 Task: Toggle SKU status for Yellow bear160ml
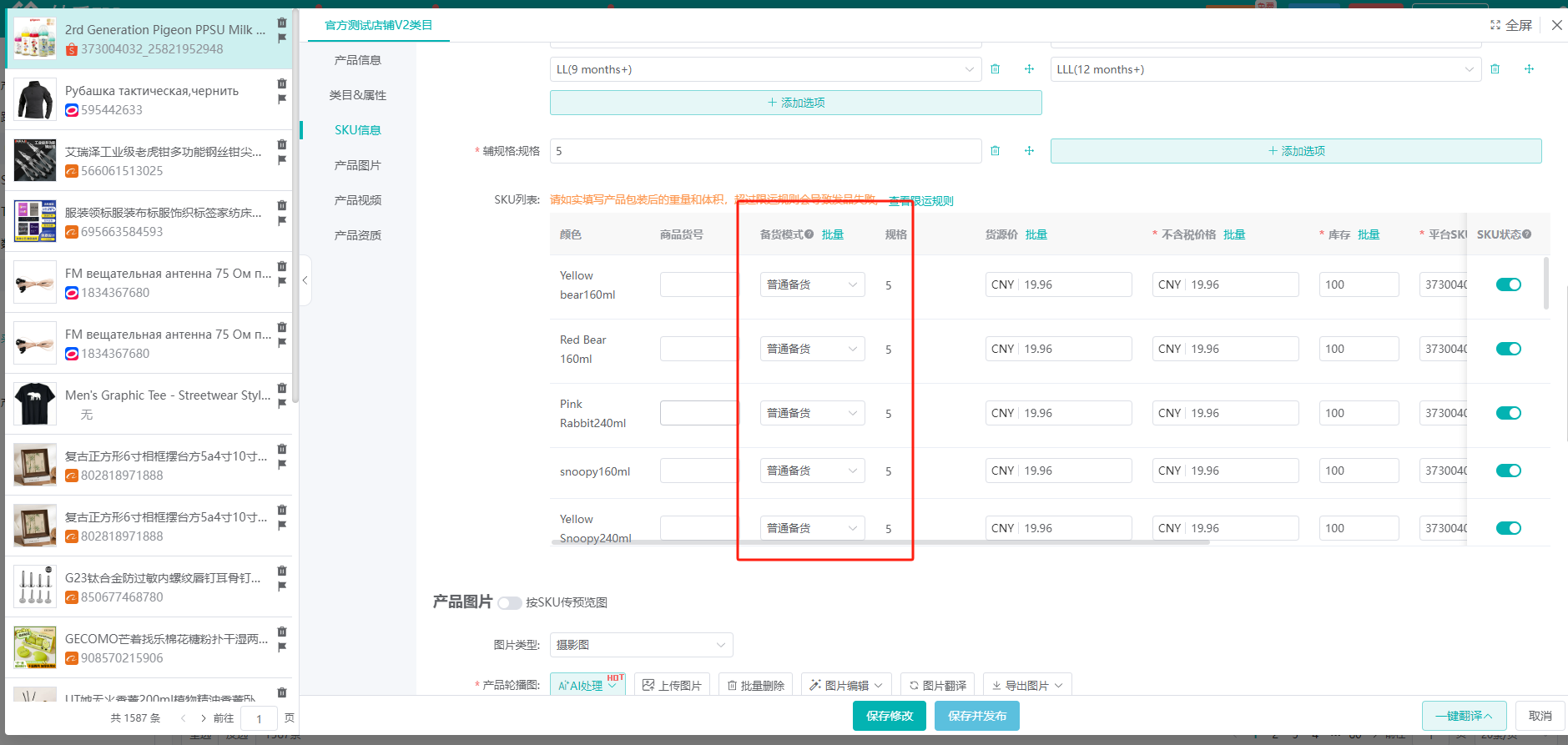[1508, 284]
